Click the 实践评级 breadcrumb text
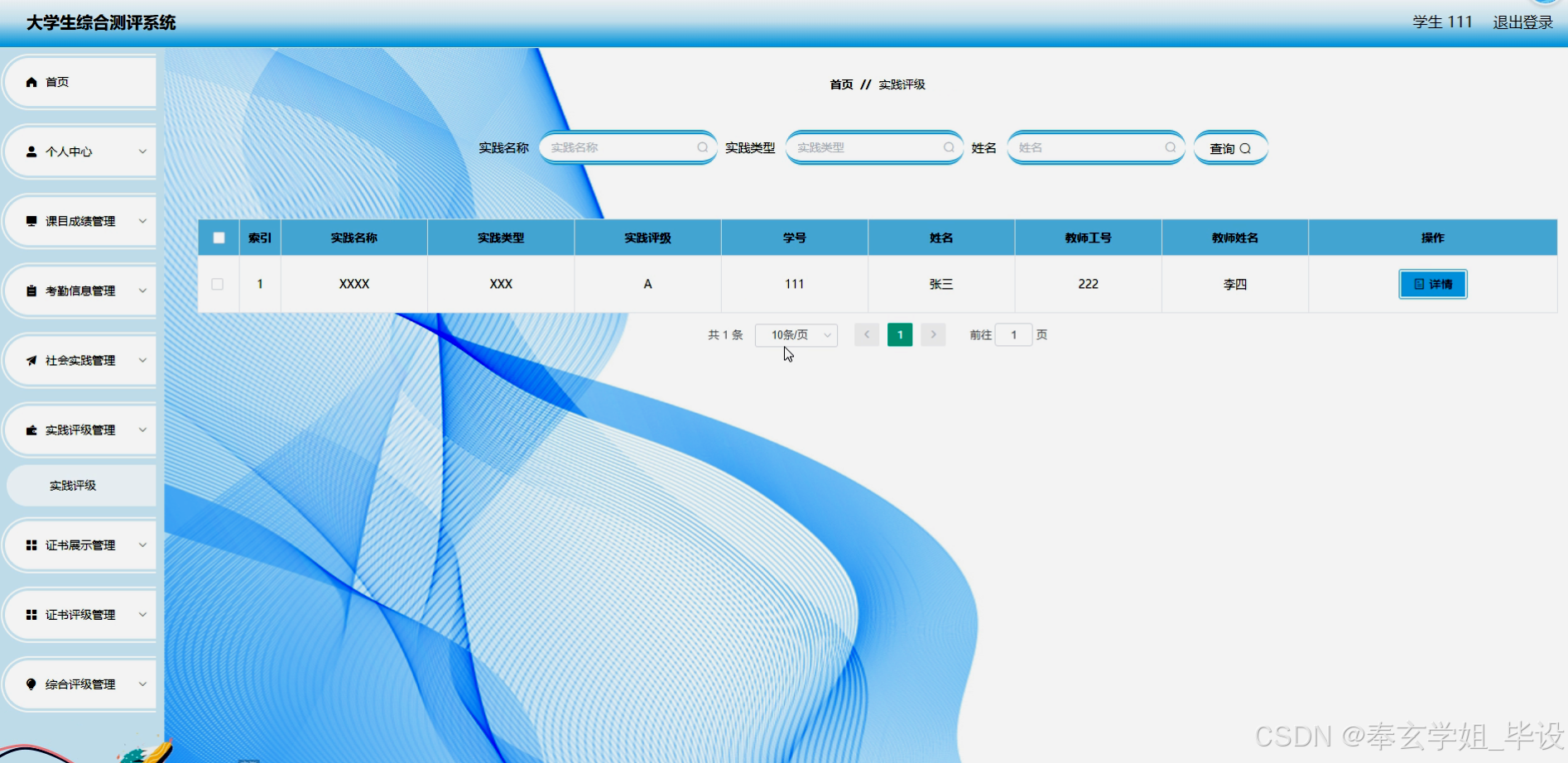 [902, 84]
